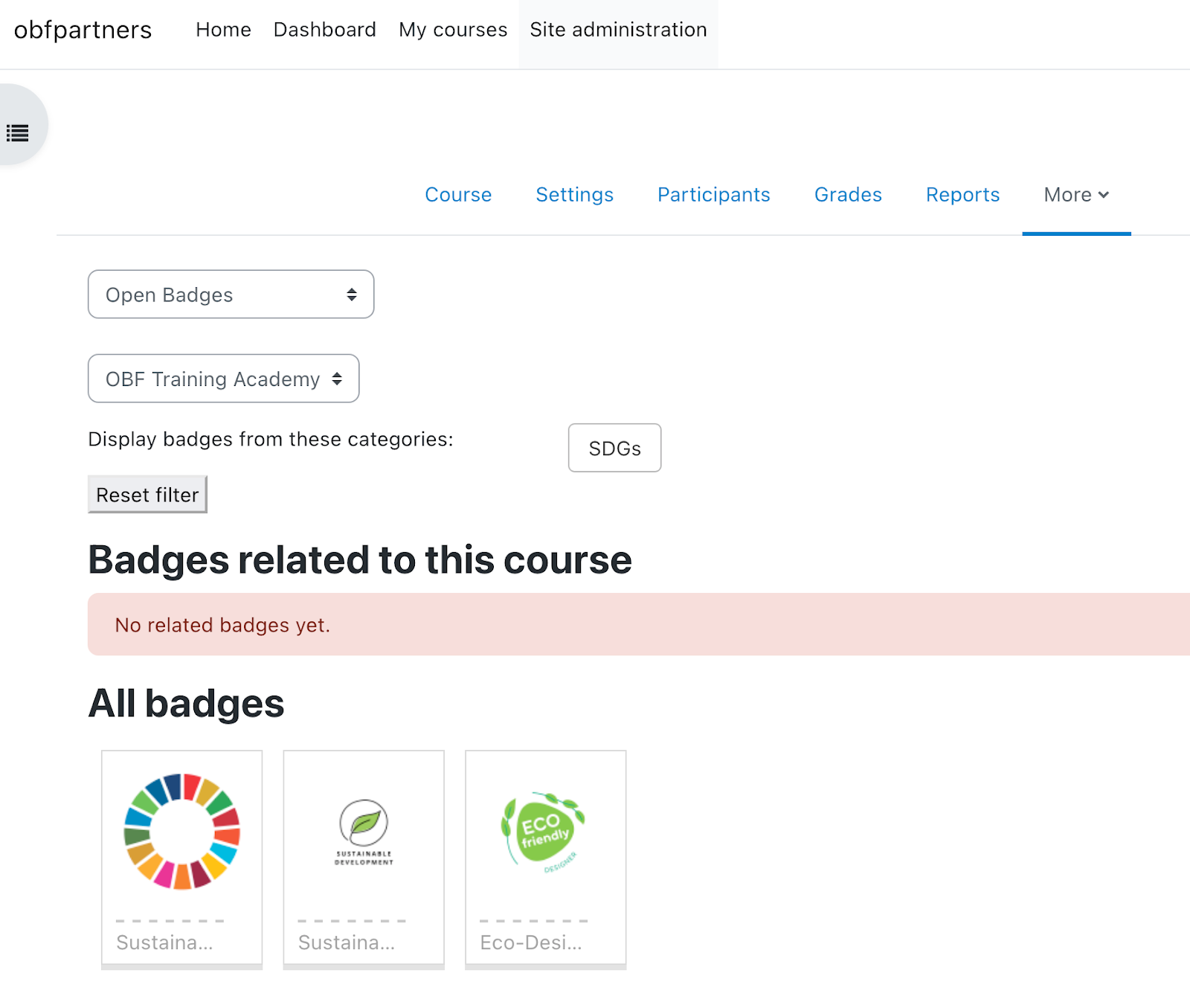Image resolution: width=1190 pixels, height=1008 pixels.
Task: Click the Reset filter button
Action: tap(147, 495)
